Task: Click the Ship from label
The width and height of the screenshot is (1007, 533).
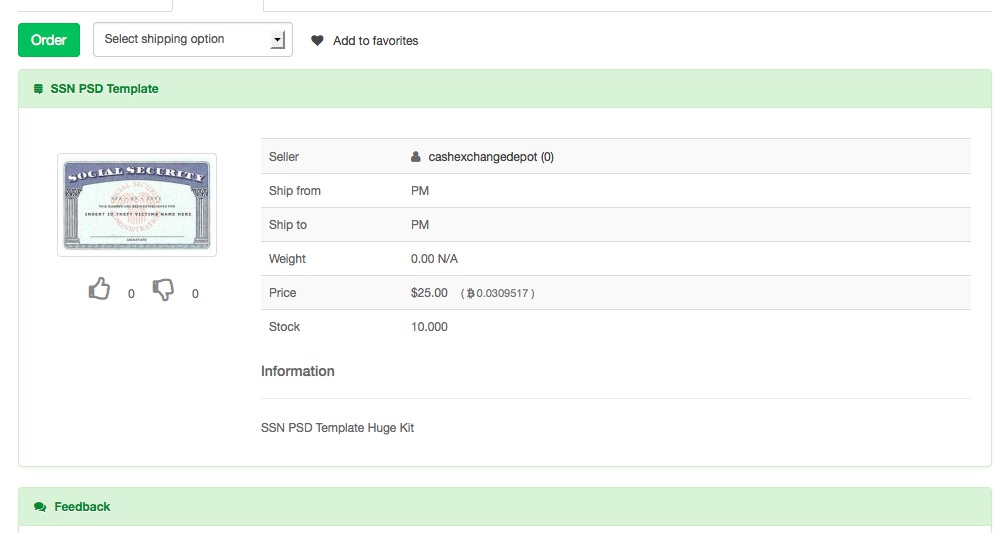Action: click(294, 191)
